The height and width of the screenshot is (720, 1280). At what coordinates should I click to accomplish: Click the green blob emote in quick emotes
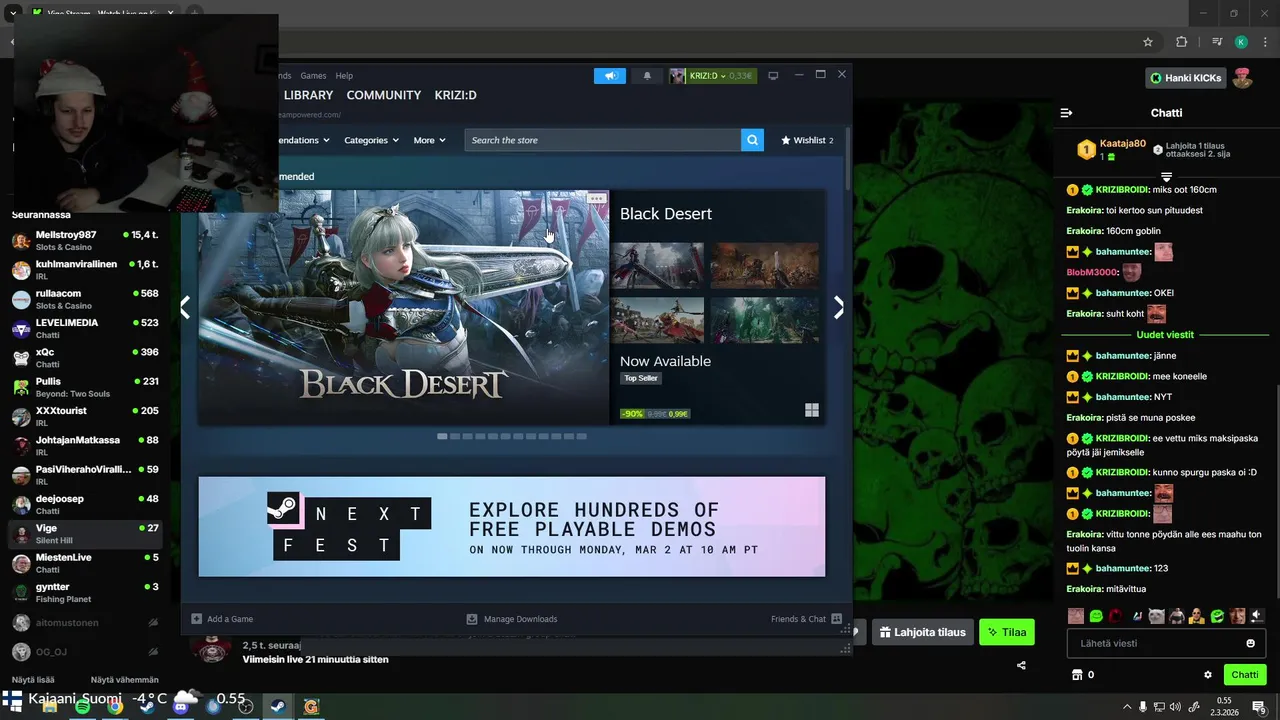(x=1096, y=616)
